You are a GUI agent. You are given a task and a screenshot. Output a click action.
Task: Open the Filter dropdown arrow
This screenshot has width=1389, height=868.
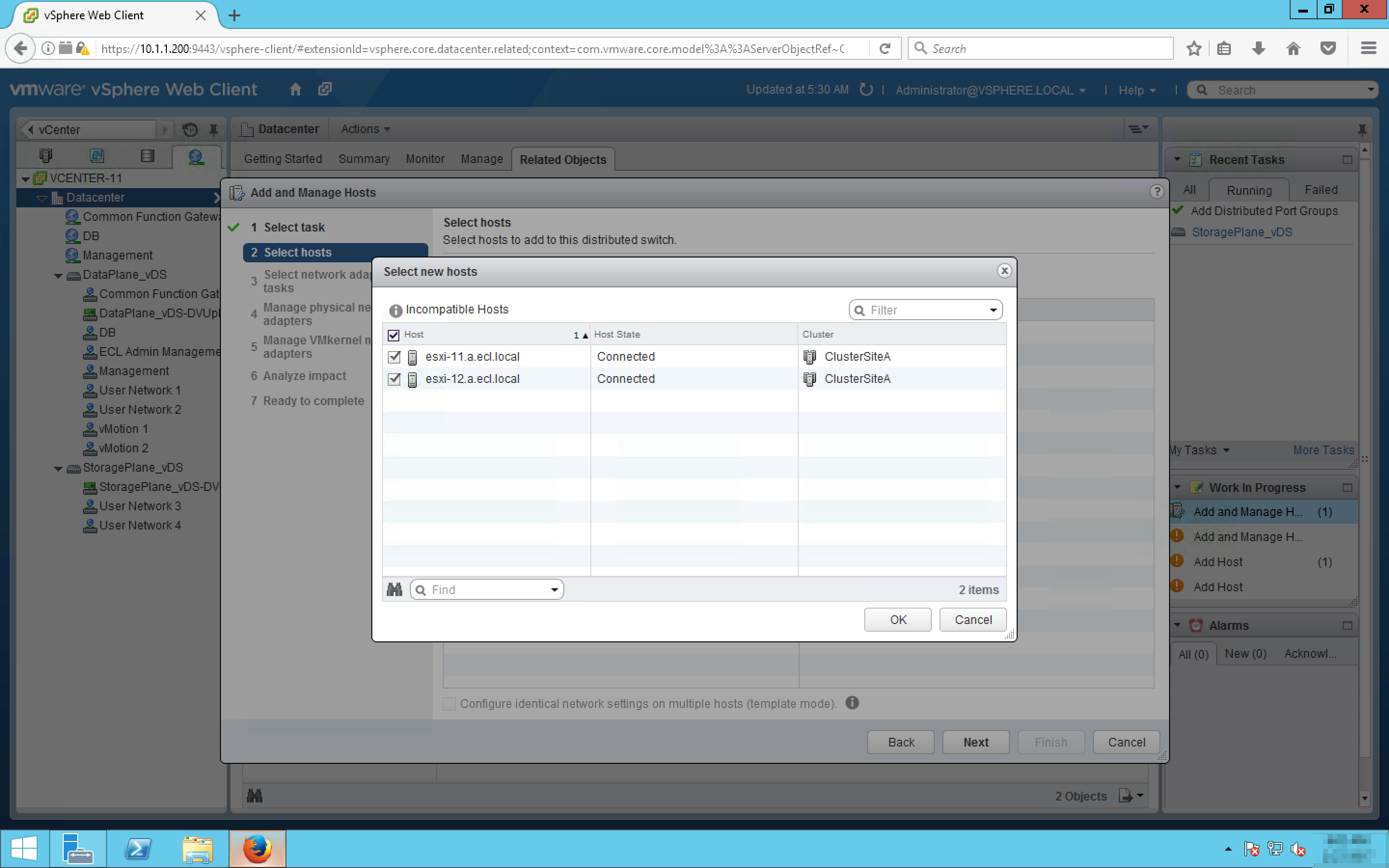coord(993,311)
